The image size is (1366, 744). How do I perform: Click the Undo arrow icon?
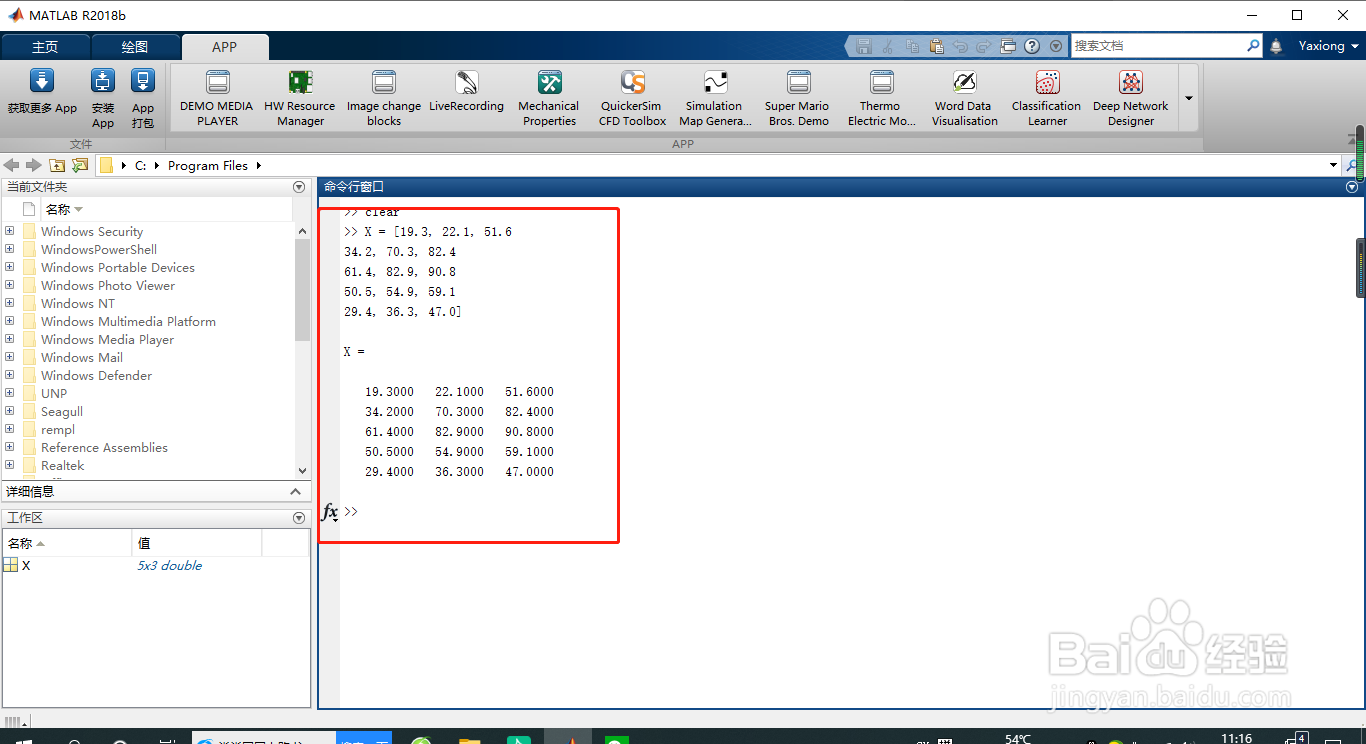pyautogui.click(x=960, y=46)
